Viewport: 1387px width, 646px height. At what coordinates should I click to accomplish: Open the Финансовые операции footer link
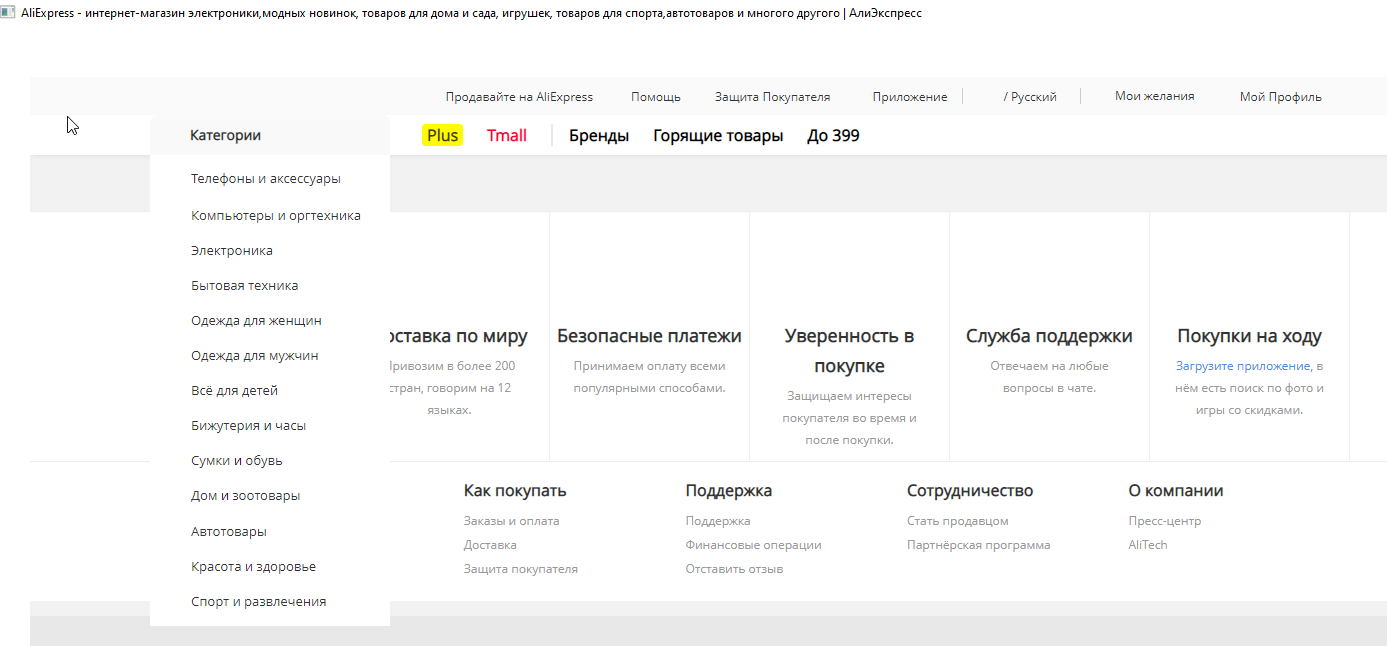[753, 545]
